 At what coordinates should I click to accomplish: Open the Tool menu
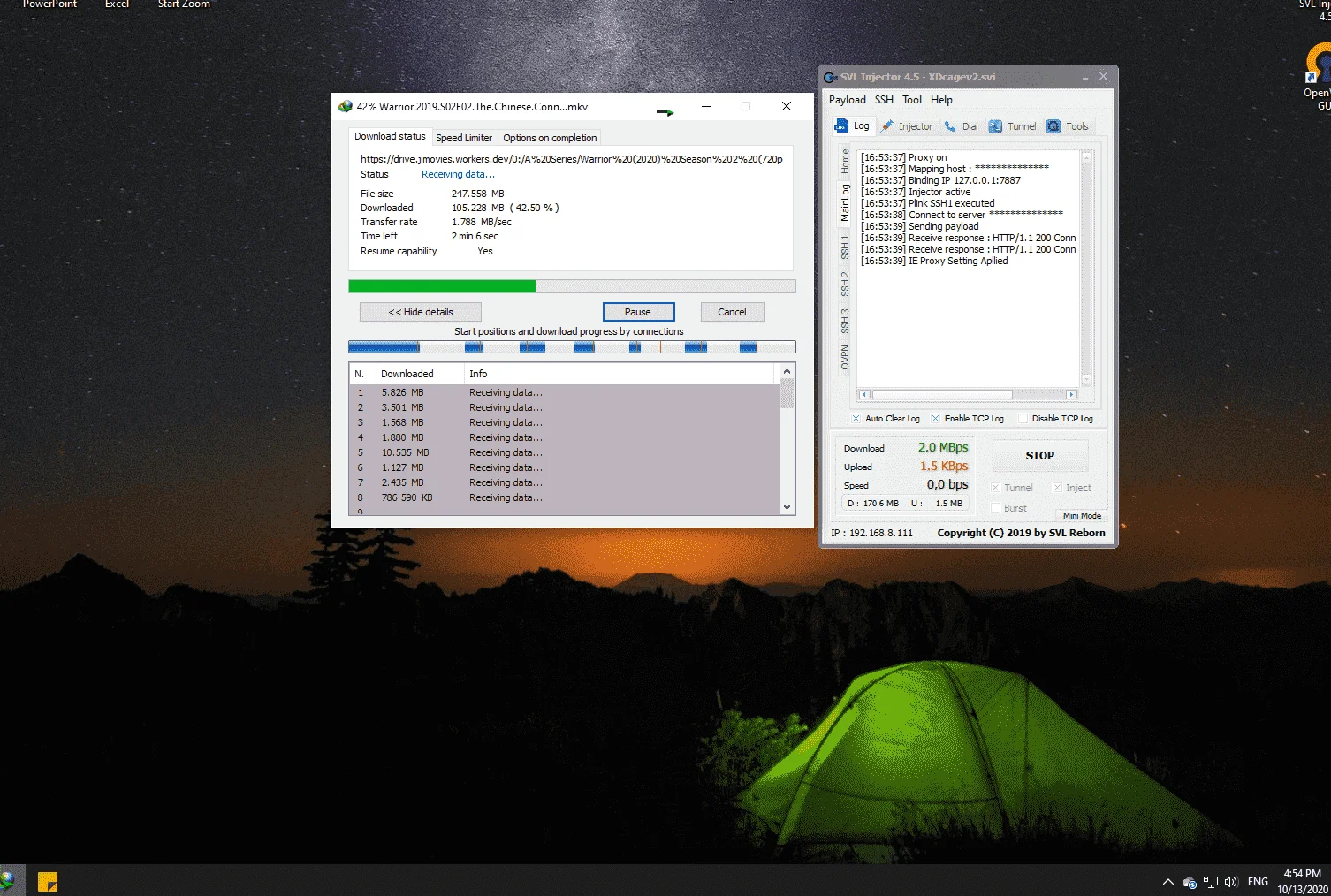tap(912, 100)
